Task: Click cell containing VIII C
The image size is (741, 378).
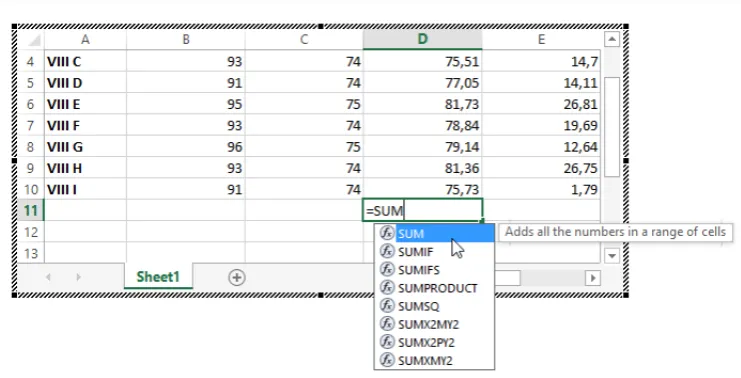Action: [x=85, y=61]
